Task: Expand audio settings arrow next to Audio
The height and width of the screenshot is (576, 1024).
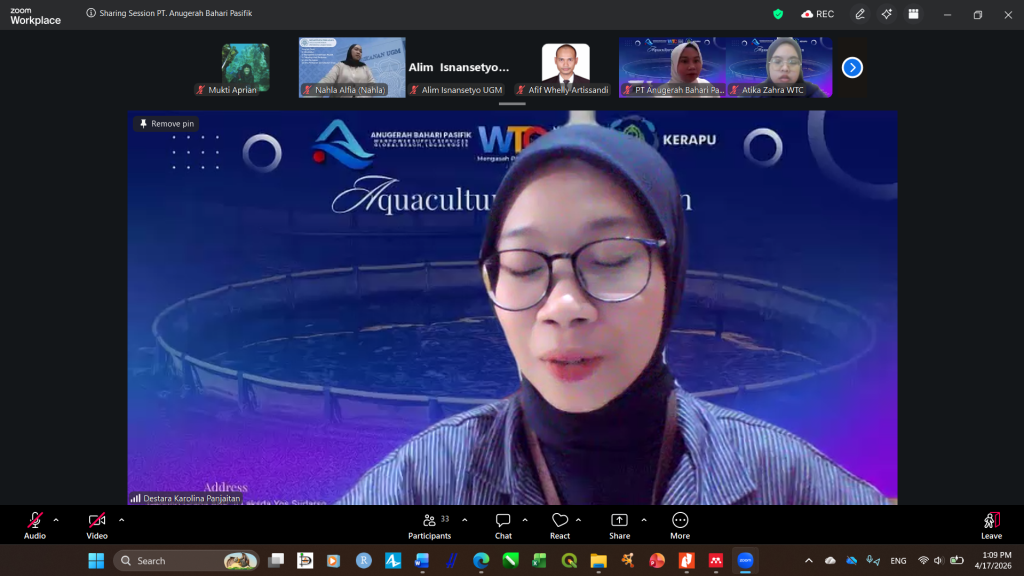Action: [x=56, y=520]
